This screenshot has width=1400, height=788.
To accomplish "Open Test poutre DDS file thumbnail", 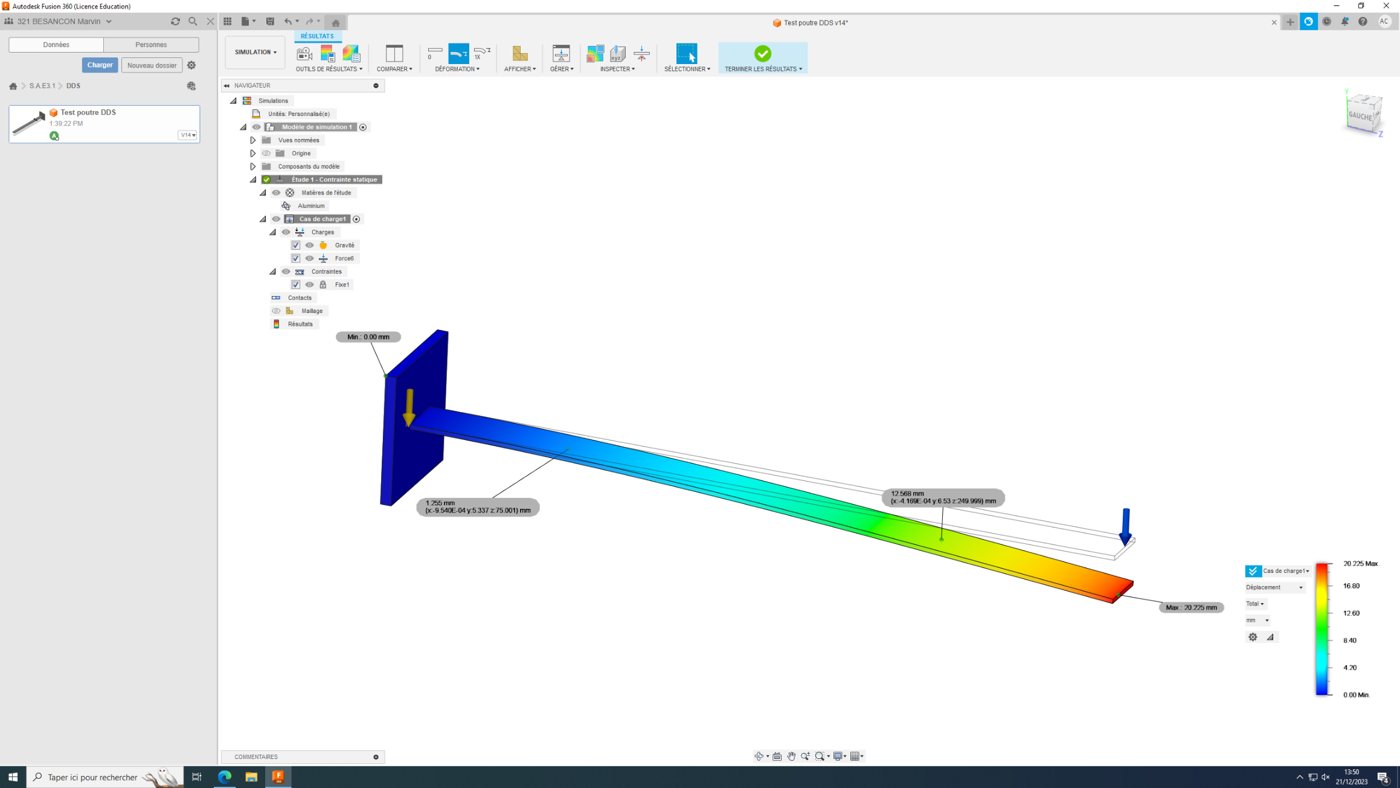I will (x=29, y=124).
